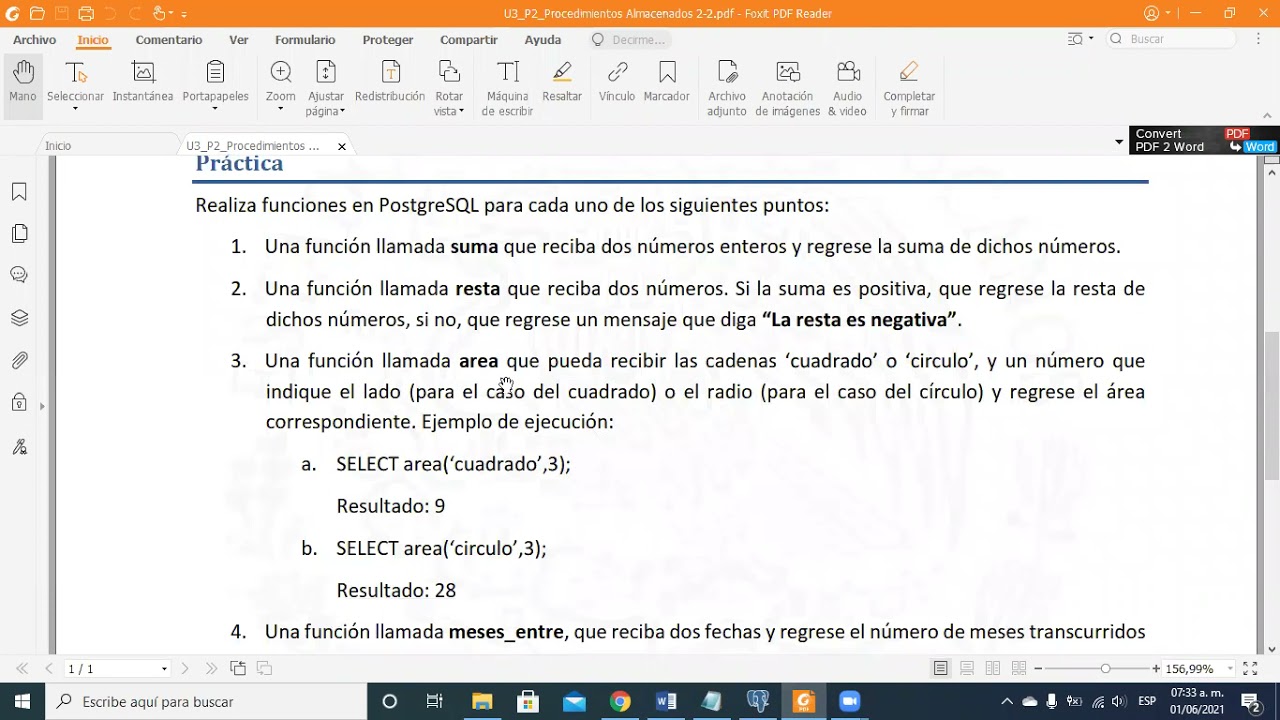The height and width of the screenshot is (720, 1280).
Task: Click the Instantánea snapshot tool
Action: point(143,83)
